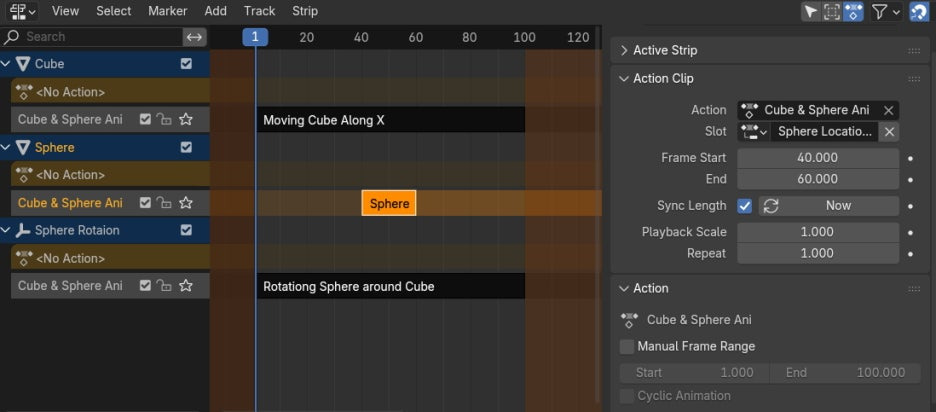Lock the Sphere Rotaion track Cube & Sphere Ani
This screenshot has height=412, width=936.
click(164, 286)
